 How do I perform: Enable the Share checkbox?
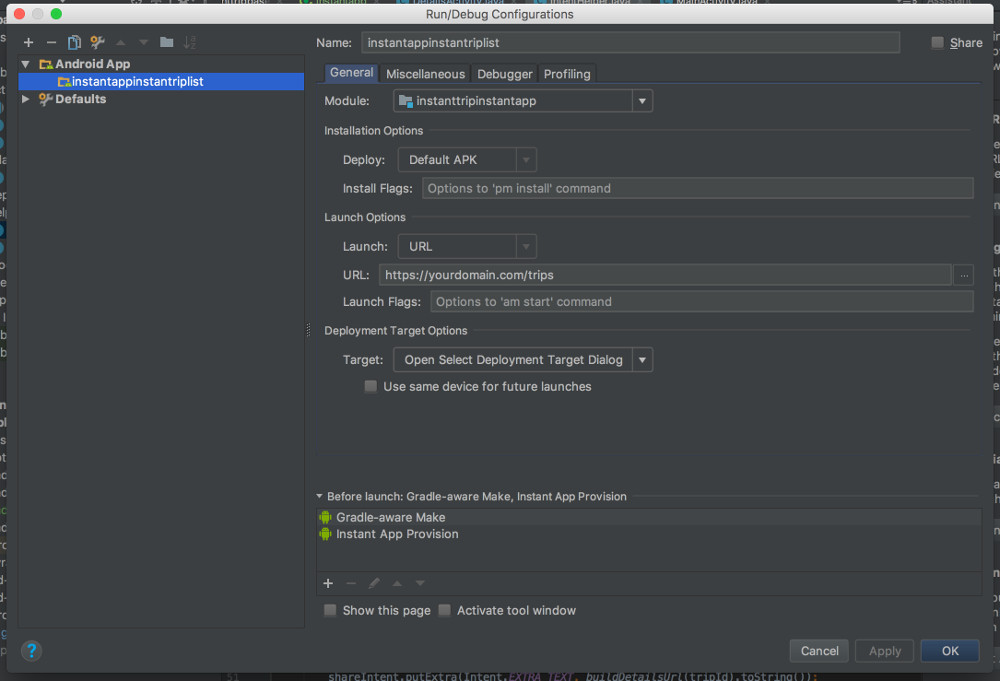937,43
